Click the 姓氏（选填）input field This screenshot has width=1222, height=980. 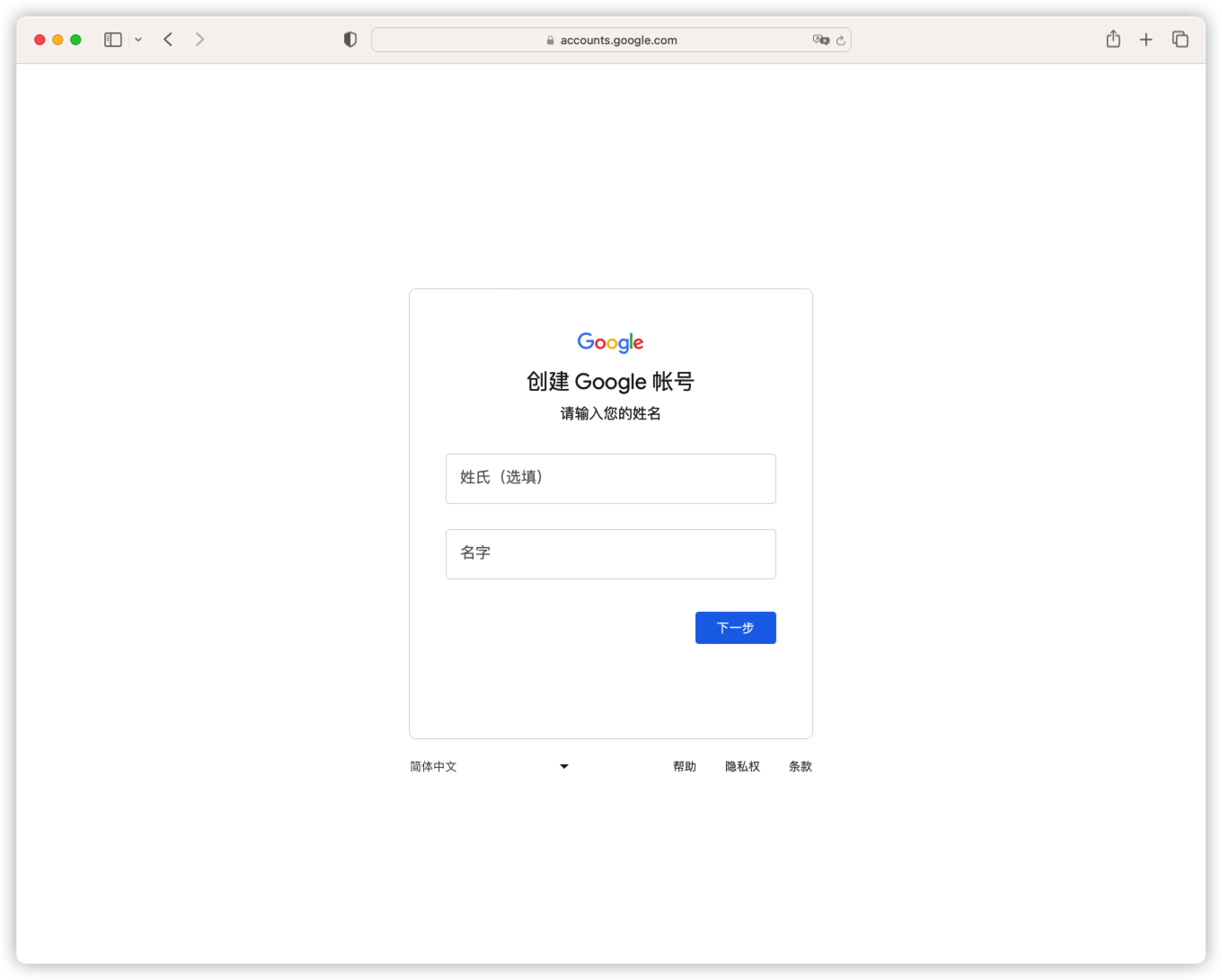coord(611,479)
